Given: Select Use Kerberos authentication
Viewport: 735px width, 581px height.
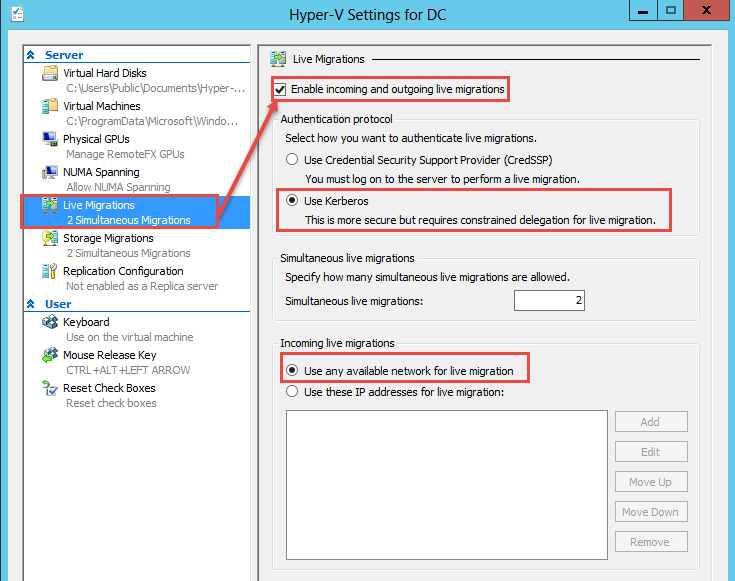Looking at the screenshot, I should [292, 200].
